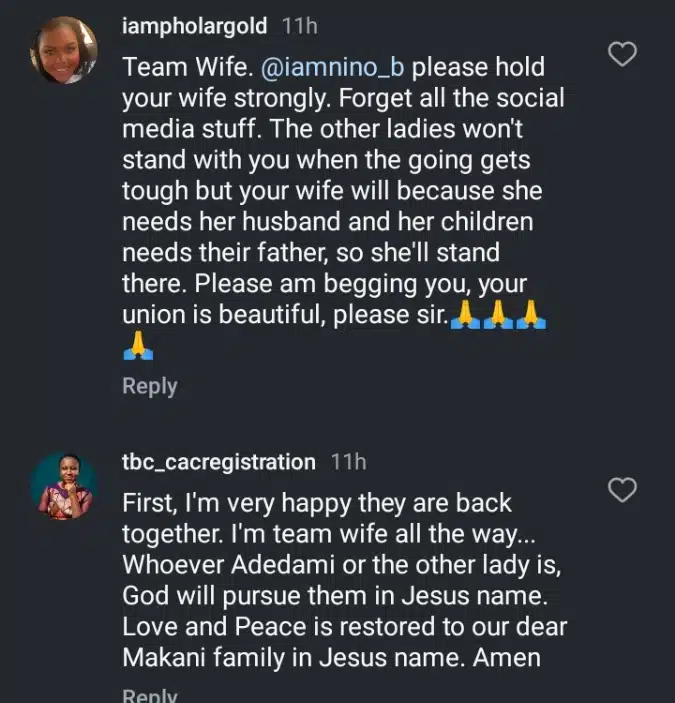Viewport: 675px width, 703px height.
Task: Click the 11h timestamp beside tbc_cacregistration
Action: pos(348,462)
